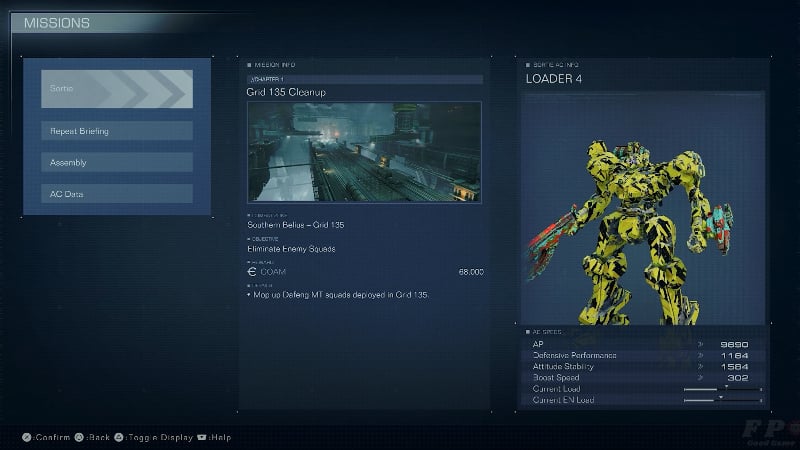800x450 pixels.
Task: Click the Confirm button prompt icon
Action: (x=27, y=437)
